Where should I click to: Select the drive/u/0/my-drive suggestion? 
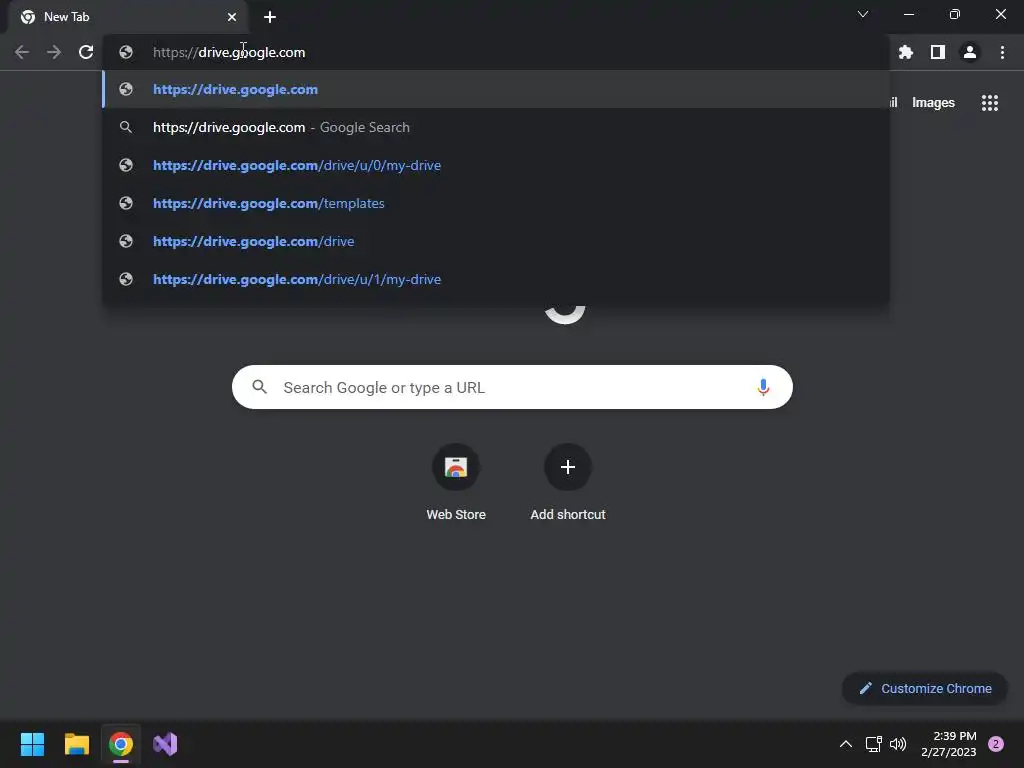[496, 165]
